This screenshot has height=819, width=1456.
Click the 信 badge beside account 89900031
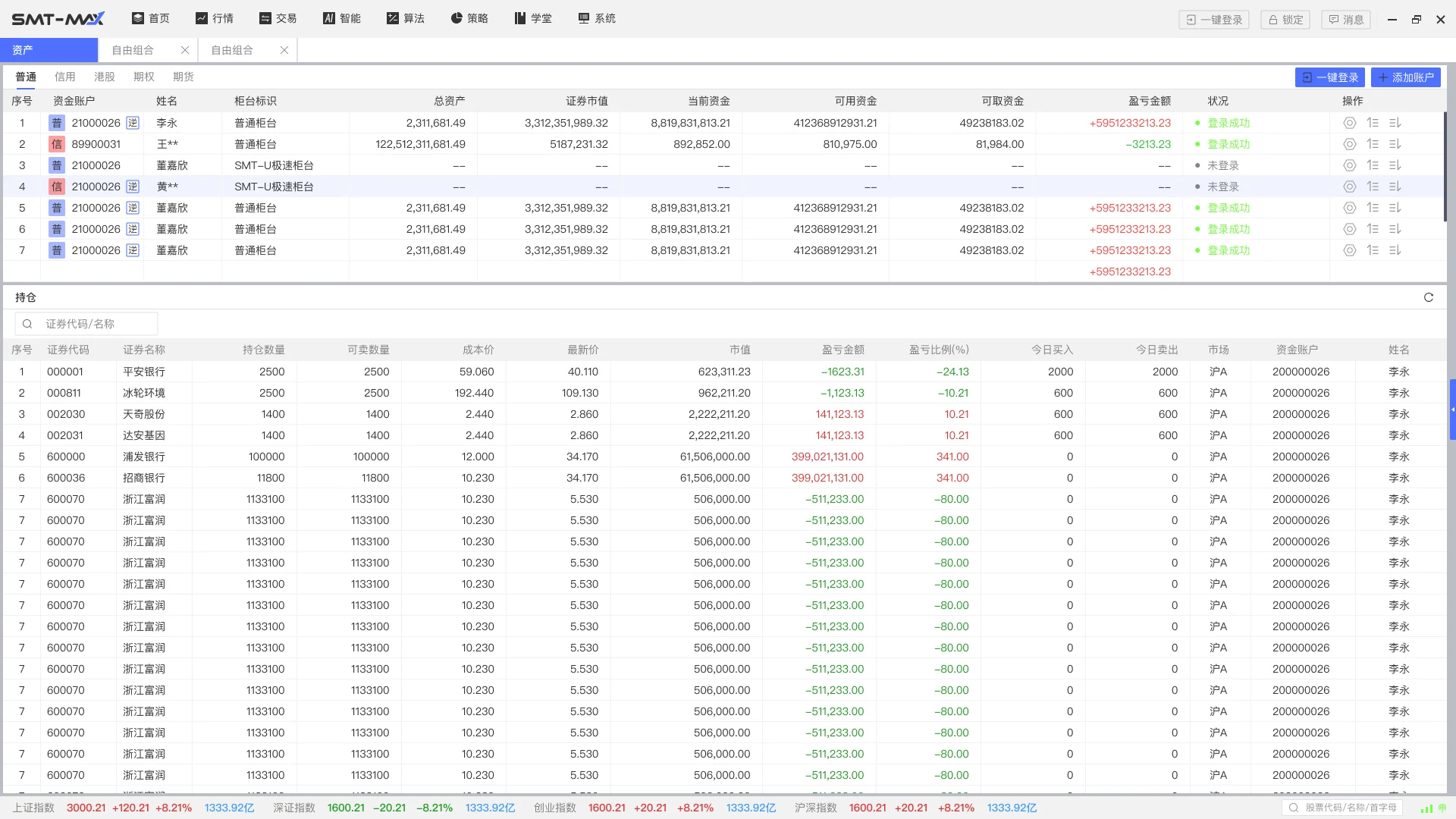point(56,144)
